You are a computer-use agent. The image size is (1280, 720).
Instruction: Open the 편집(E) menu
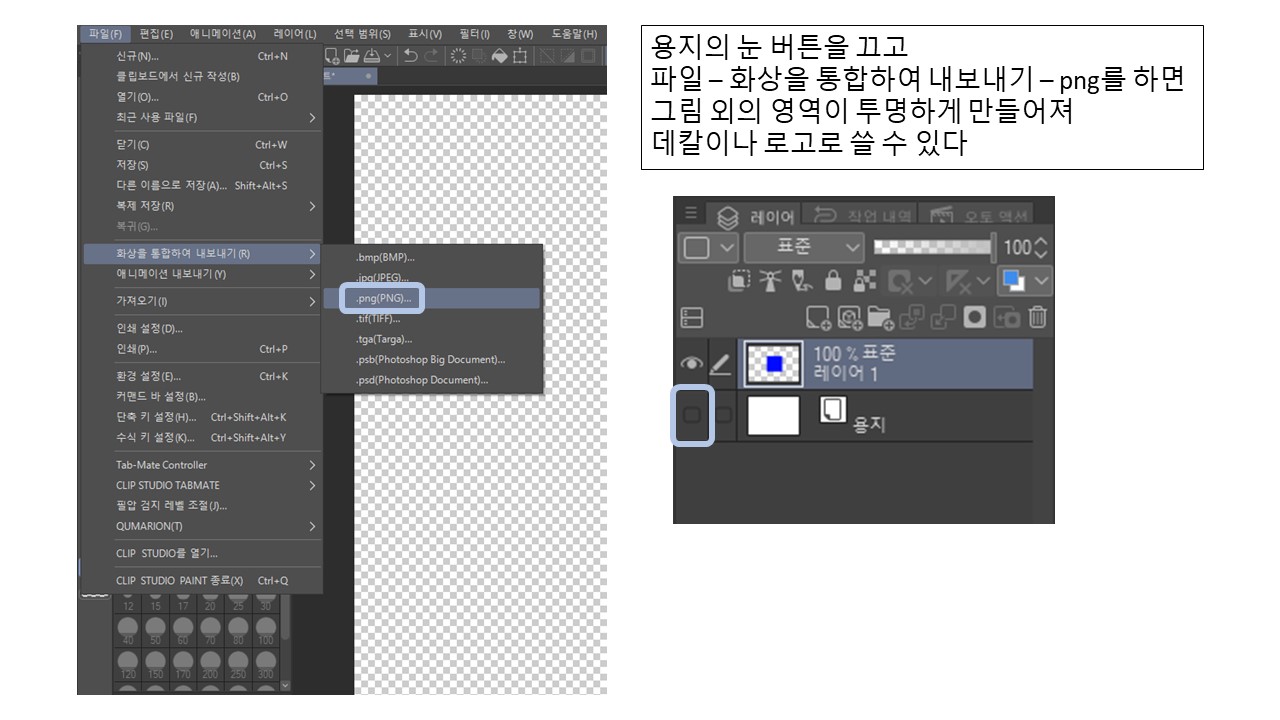154,33
